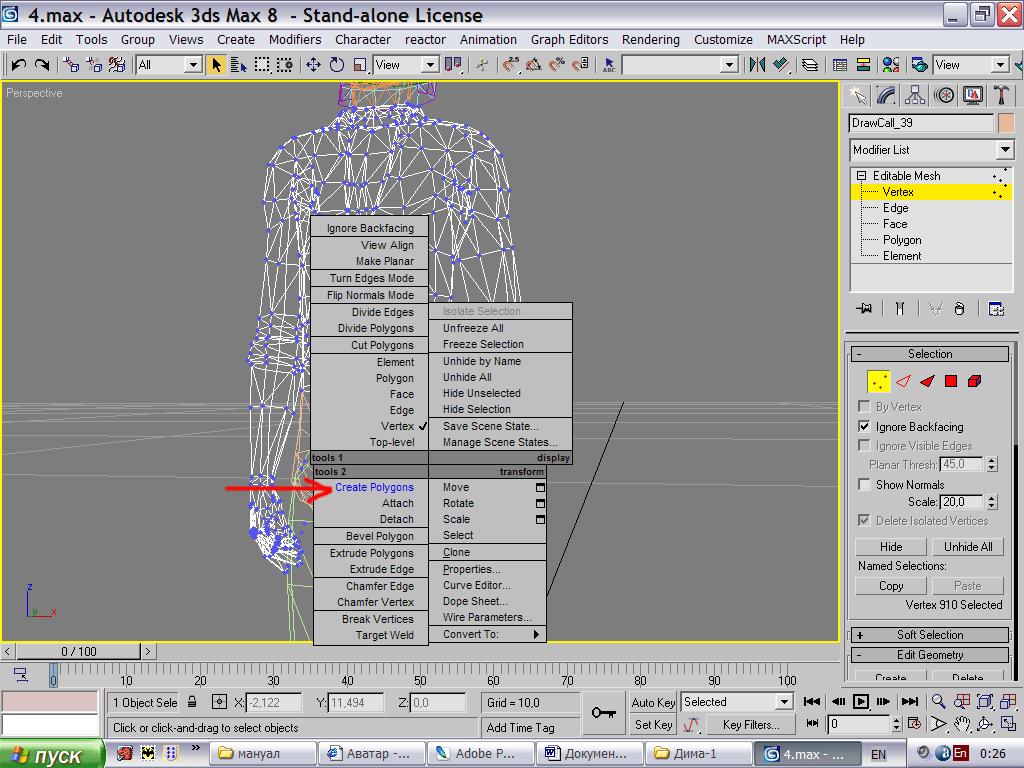Click the Redo arrow icon
Screen dimensions: 1024x768
pos(42,65)
